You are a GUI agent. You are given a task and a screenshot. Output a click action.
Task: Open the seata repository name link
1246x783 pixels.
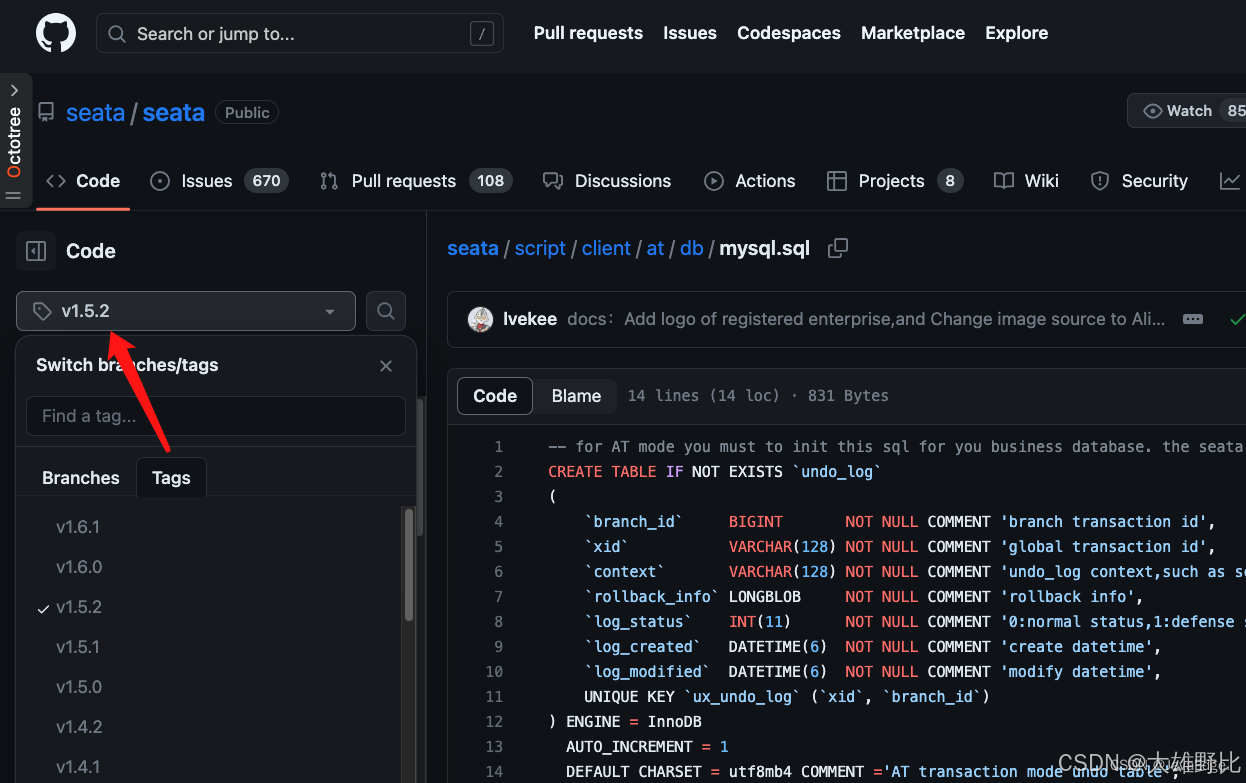click(x=173, y=113)
